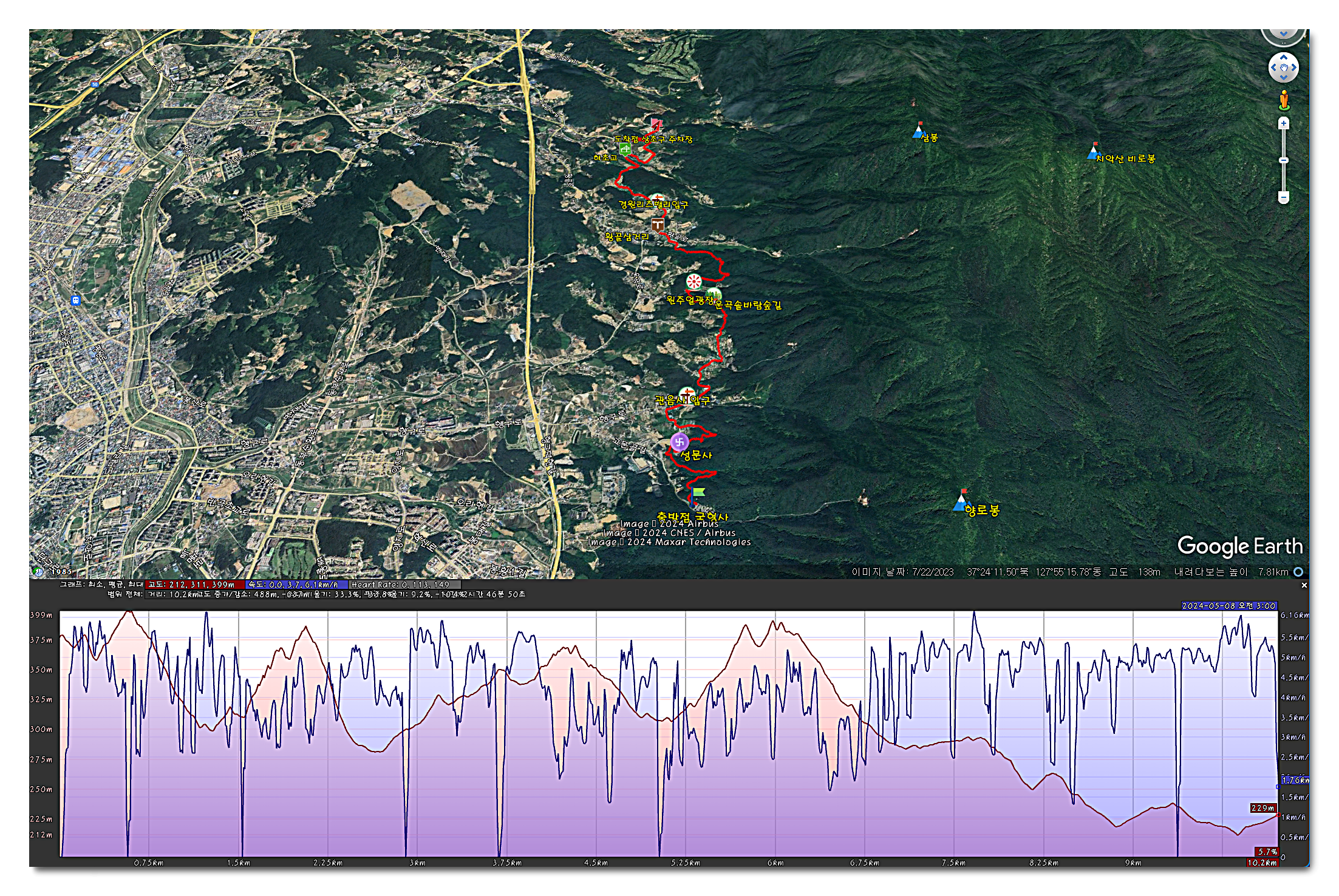Click the 치악산 비로봉 mountain peak marker

1094,151
